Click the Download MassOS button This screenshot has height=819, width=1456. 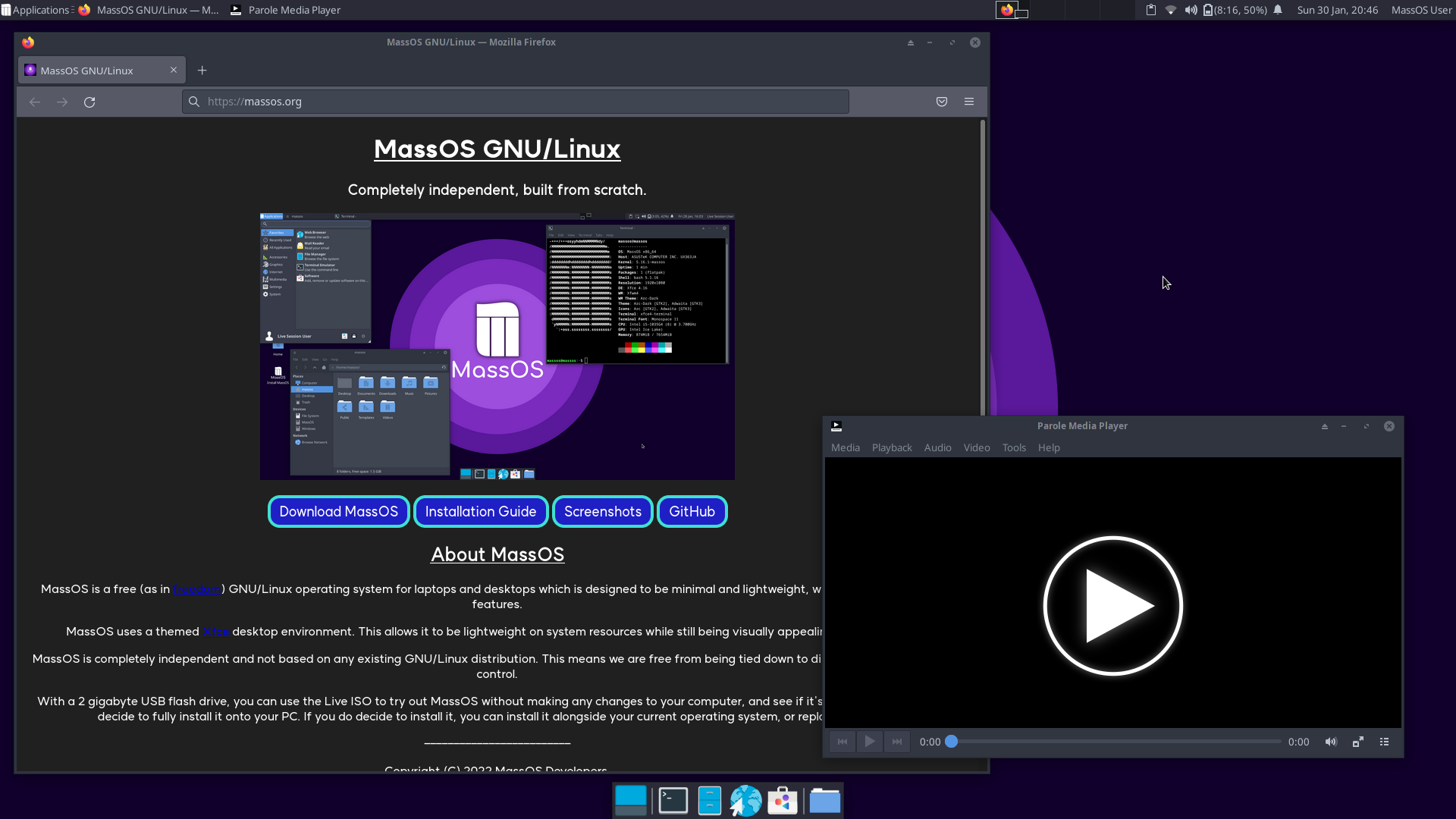(x=338, y=512)
